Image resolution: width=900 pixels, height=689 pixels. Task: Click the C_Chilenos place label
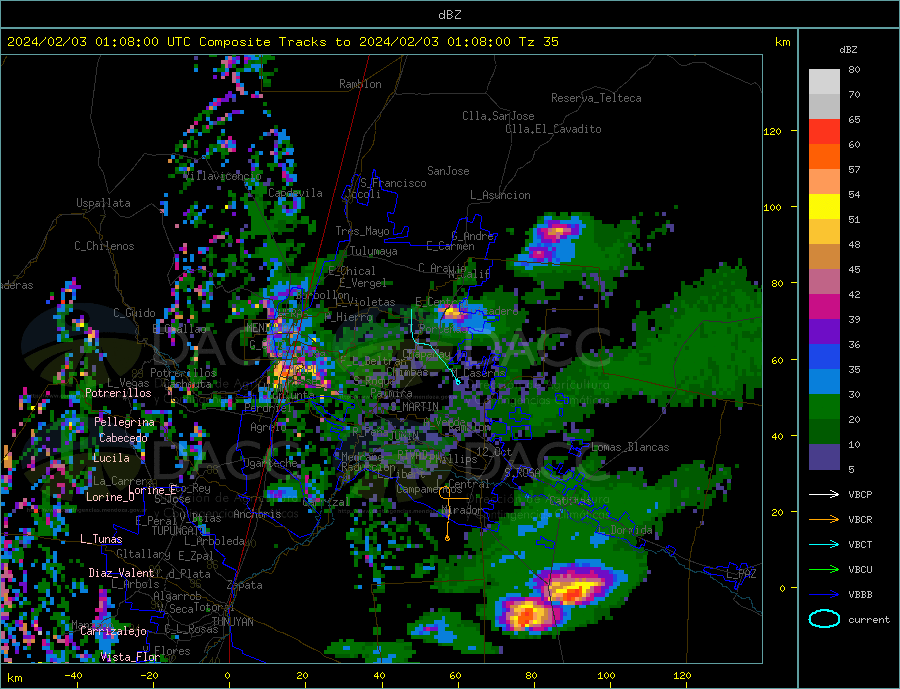click(104, 246)
